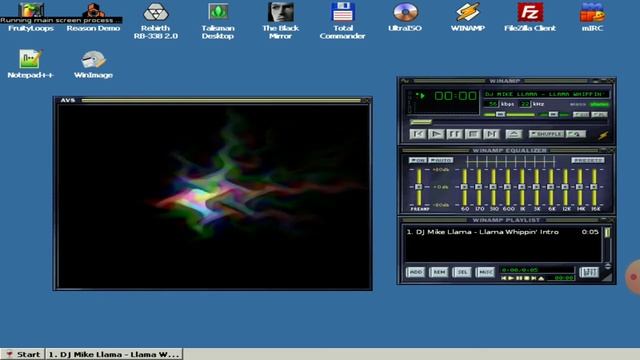Viewport: 640px width, 360px height.
Task: Click the AVS visualization display
Action: (213, 196)
